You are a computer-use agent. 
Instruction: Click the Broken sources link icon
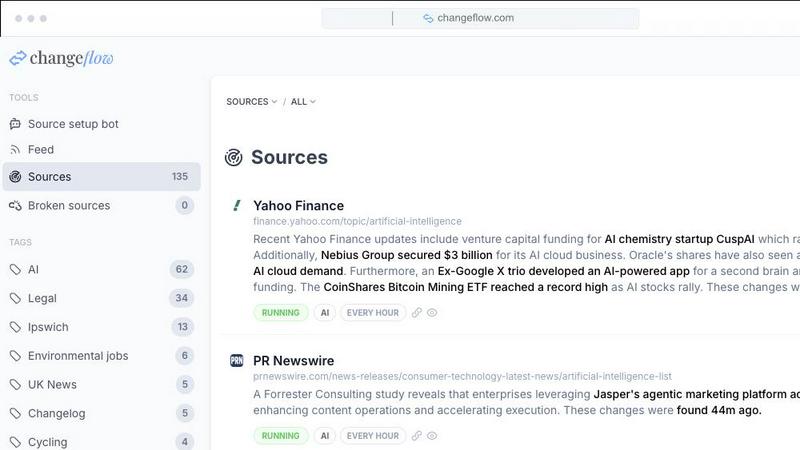coord(15,206)
